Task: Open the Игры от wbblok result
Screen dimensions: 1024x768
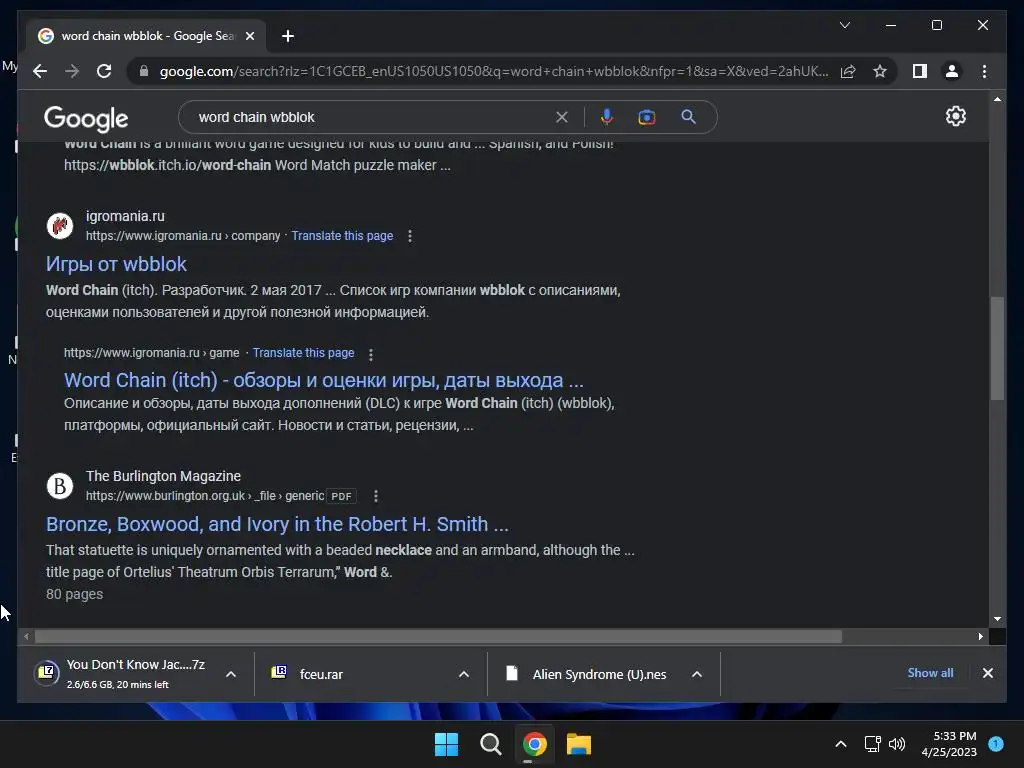Action: click(x=116, y=264)
